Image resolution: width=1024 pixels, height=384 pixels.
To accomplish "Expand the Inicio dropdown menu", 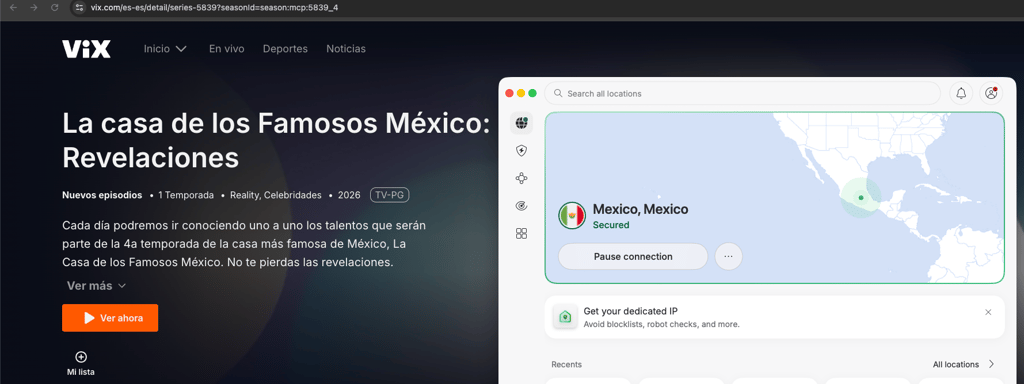I will coord(165,49).
